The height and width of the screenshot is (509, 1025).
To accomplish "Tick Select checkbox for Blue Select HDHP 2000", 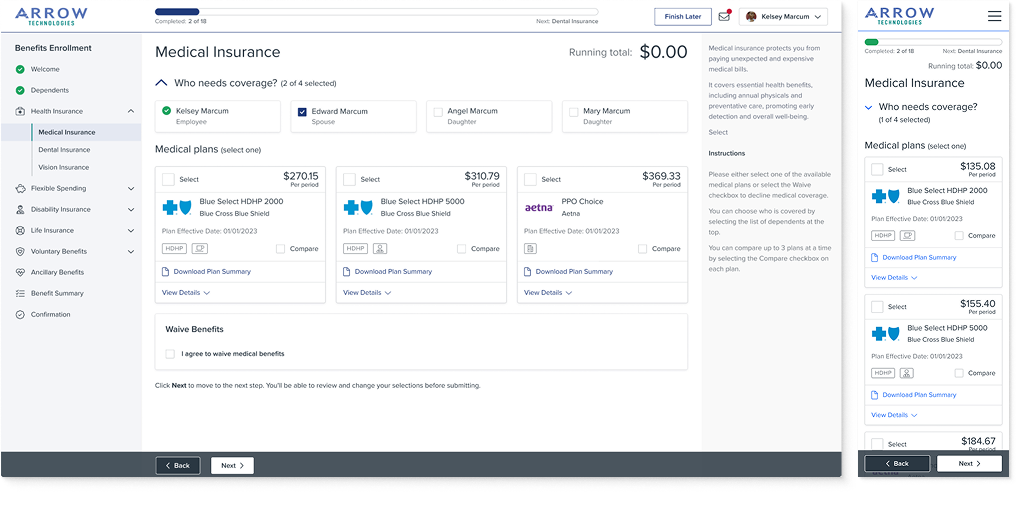I will point(168,179).
